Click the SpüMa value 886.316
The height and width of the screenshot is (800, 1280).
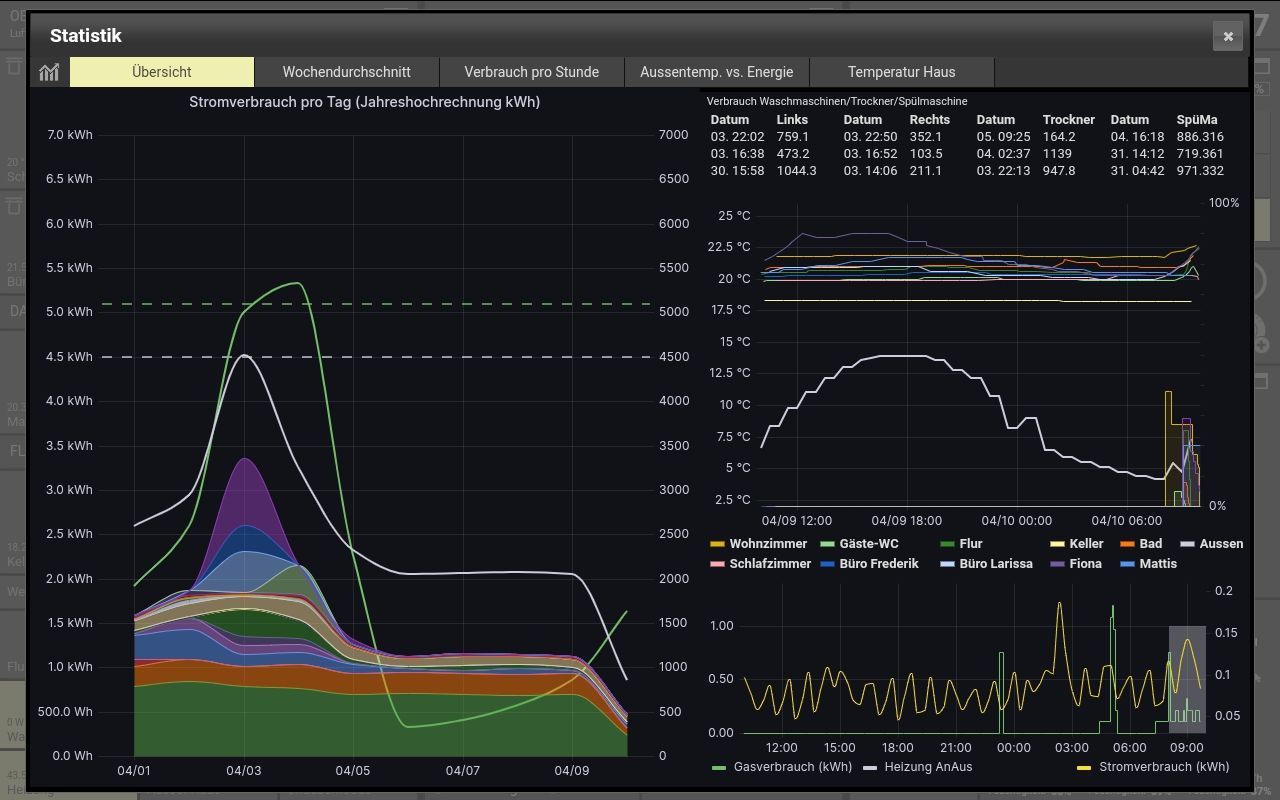click(x=1200, y=137)
